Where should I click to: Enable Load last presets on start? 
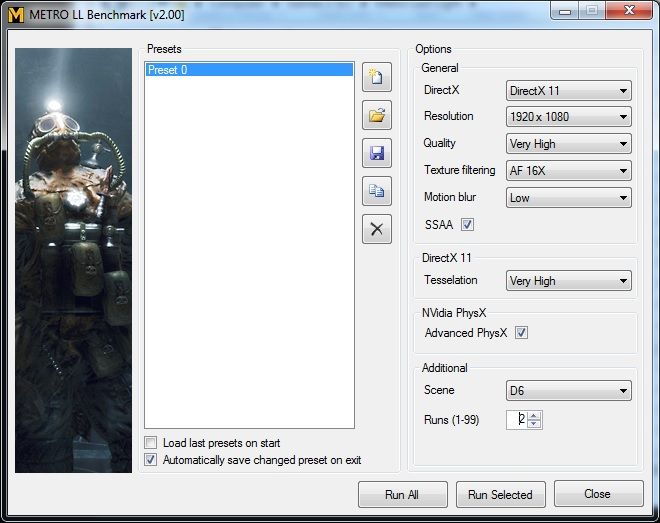pos(151,443)
